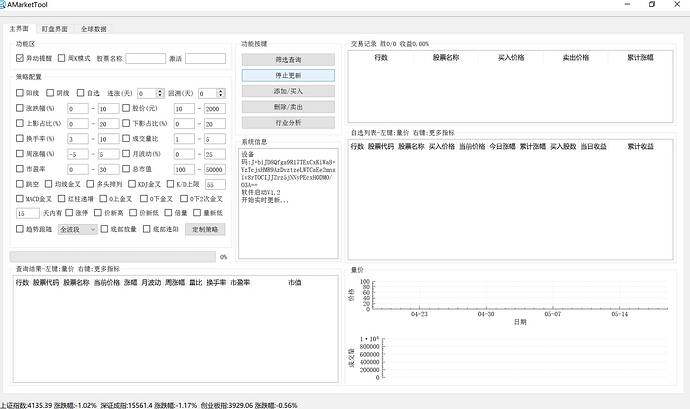Select 卖出价格 header in 交易记录 table
The image size is (690, 409).
click(576, 58)
